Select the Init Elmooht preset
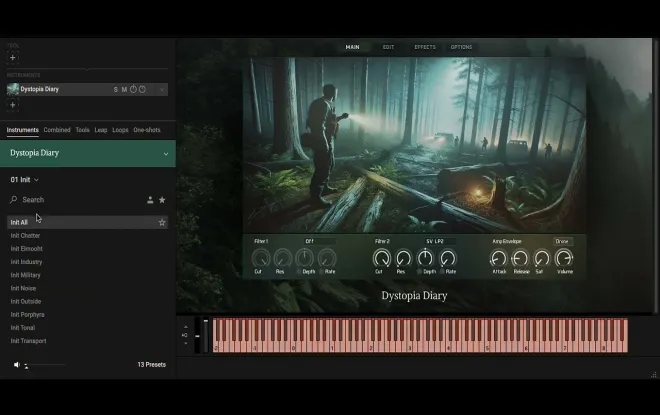The image size is (660, 415). (x=27, y=249)
